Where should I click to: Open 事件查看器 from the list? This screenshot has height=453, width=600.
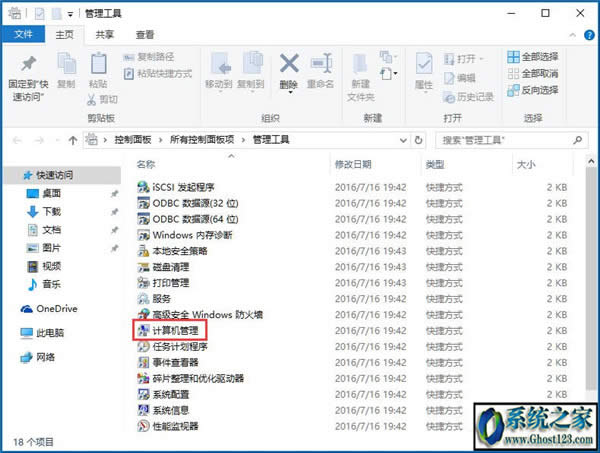coord(181,362)
